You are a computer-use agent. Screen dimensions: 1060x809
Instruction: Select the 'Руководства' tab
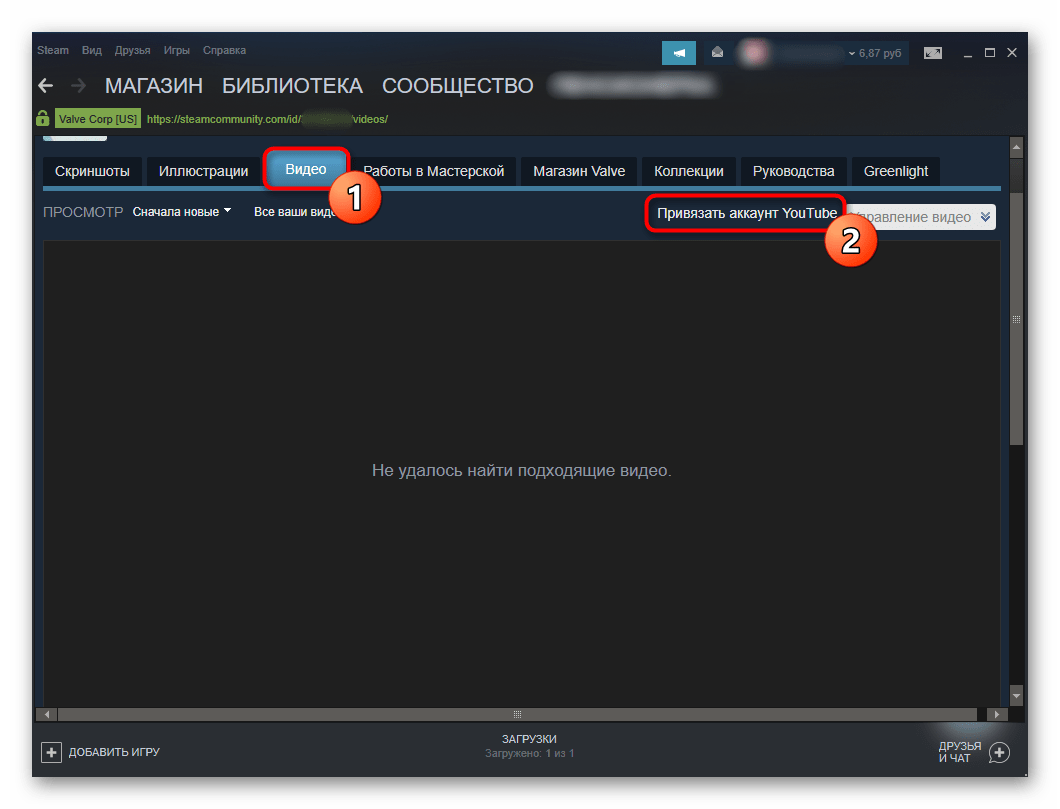pyautogui.click(x=793, y=171)
